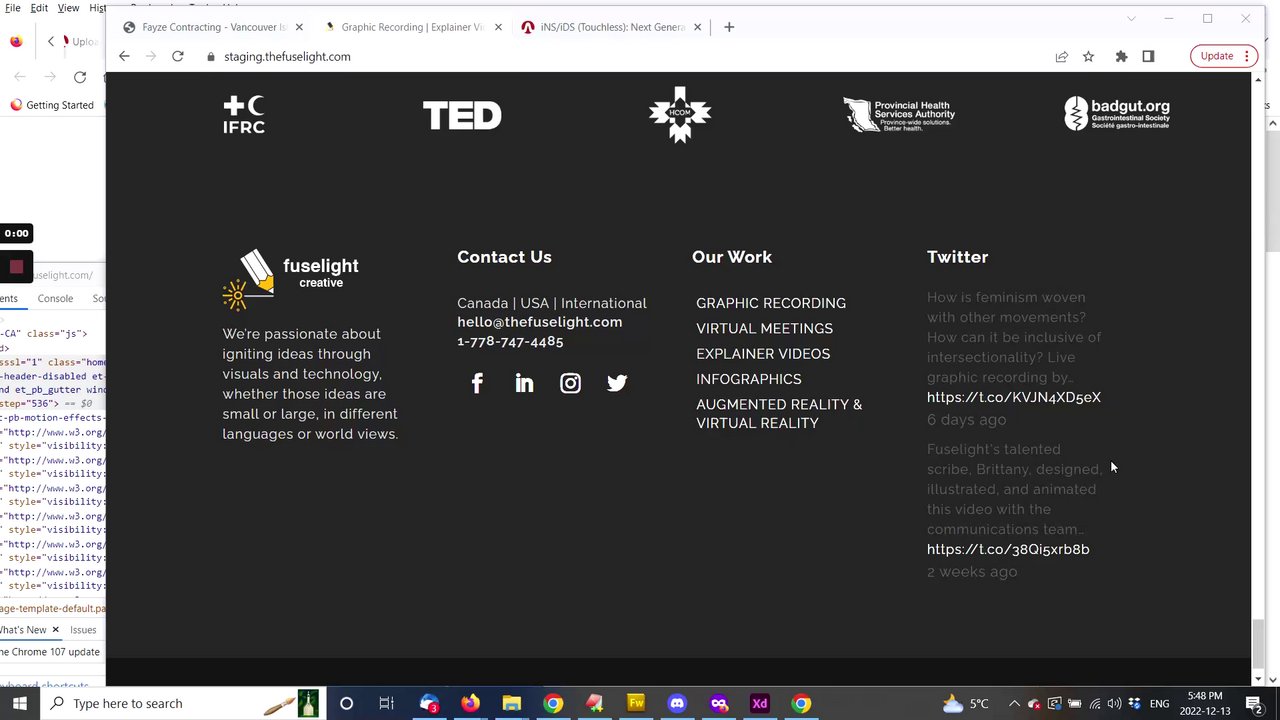Open the Fuselight Twitter bird icon

pyautogui.click(x=617, y=383)
